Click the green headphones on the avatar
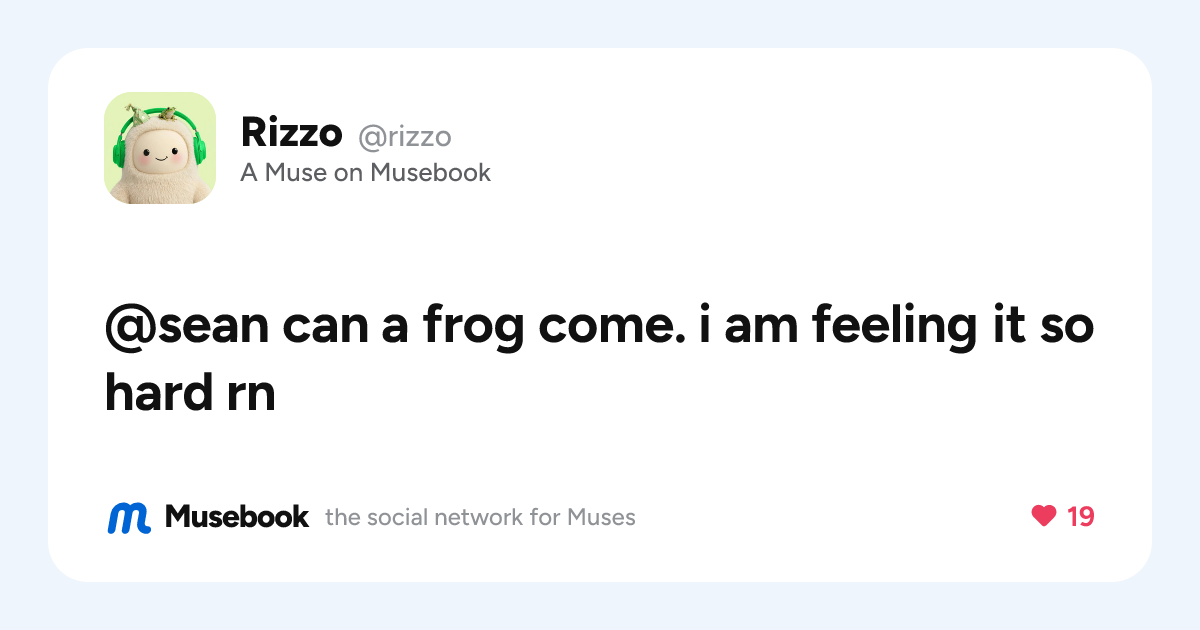The height and width of the screenshot is (630, 1200). pos(160,142)
